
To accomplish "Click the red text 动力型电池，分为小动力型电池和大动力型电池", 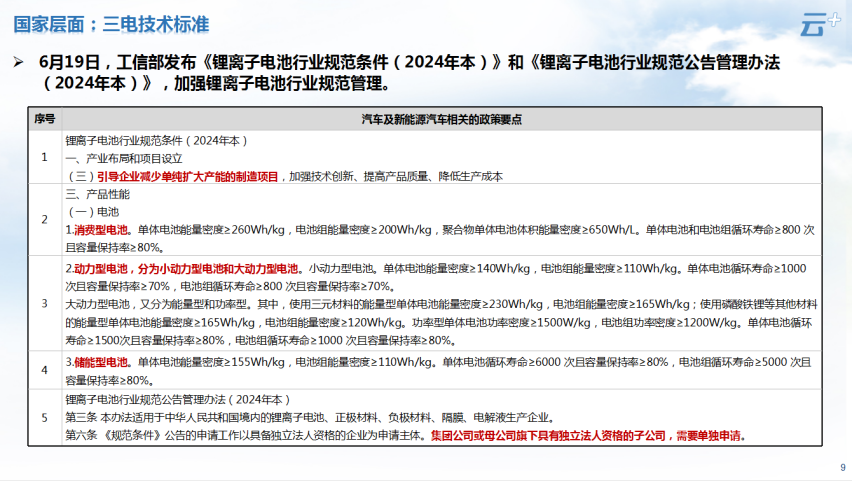I will click(186, 268).
